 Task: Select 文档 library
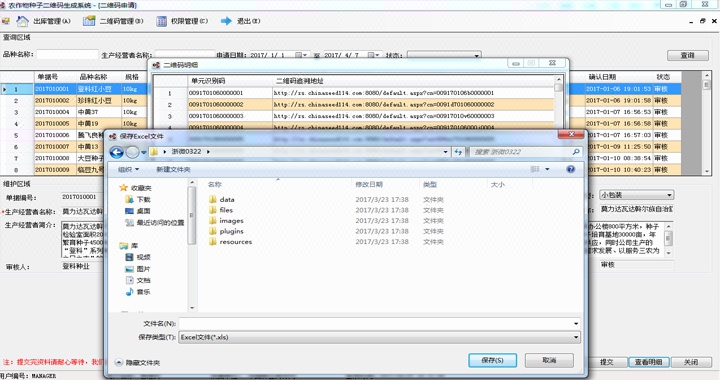143,280
